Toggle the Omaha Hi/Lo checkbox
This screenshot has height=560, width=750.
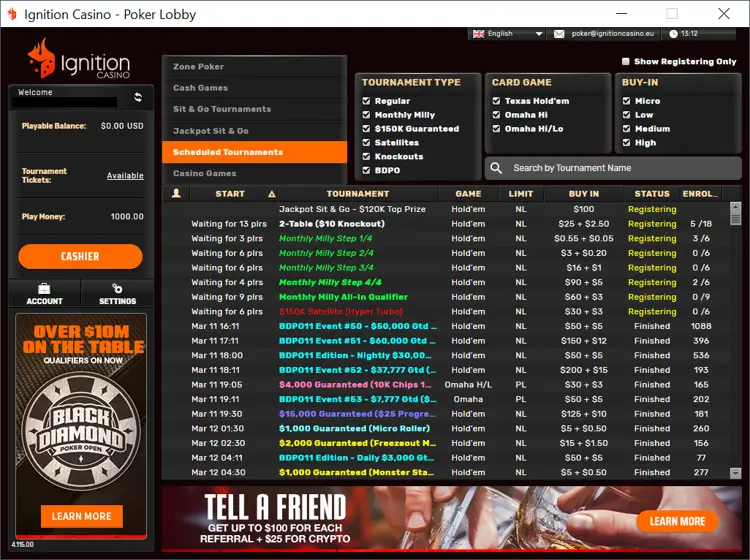tap(496, 129)
